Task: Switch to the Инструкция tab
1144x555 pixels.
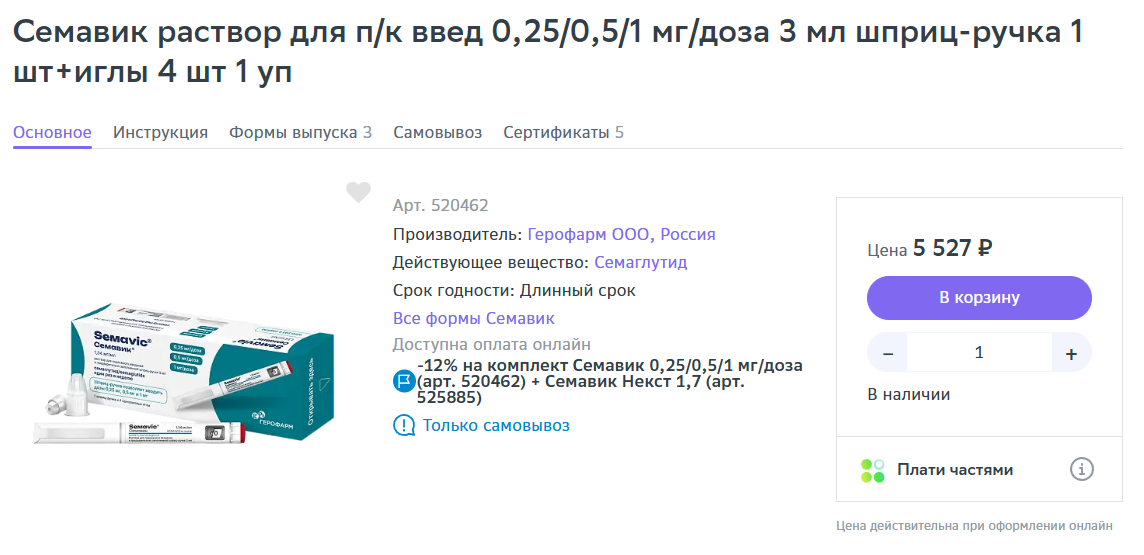Action: [161, 133]
